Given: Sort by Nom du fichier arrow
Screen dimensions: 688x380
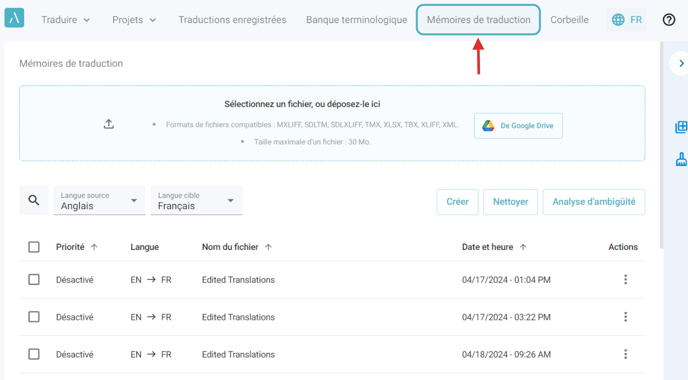Looking at the screenshot, I should (268, 247).
